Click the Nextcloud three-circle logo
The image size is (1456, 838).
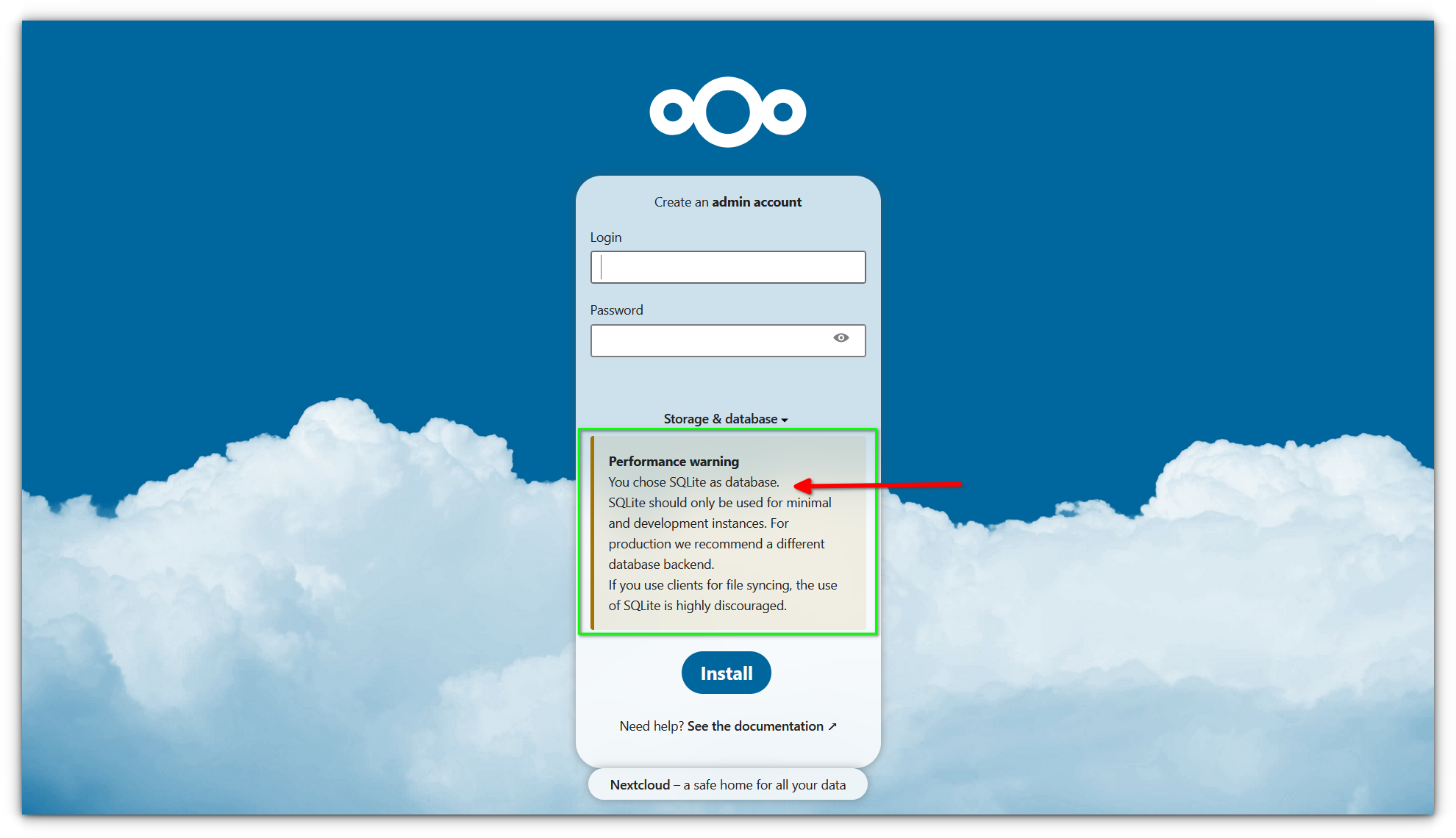click(x=727, y=112)
